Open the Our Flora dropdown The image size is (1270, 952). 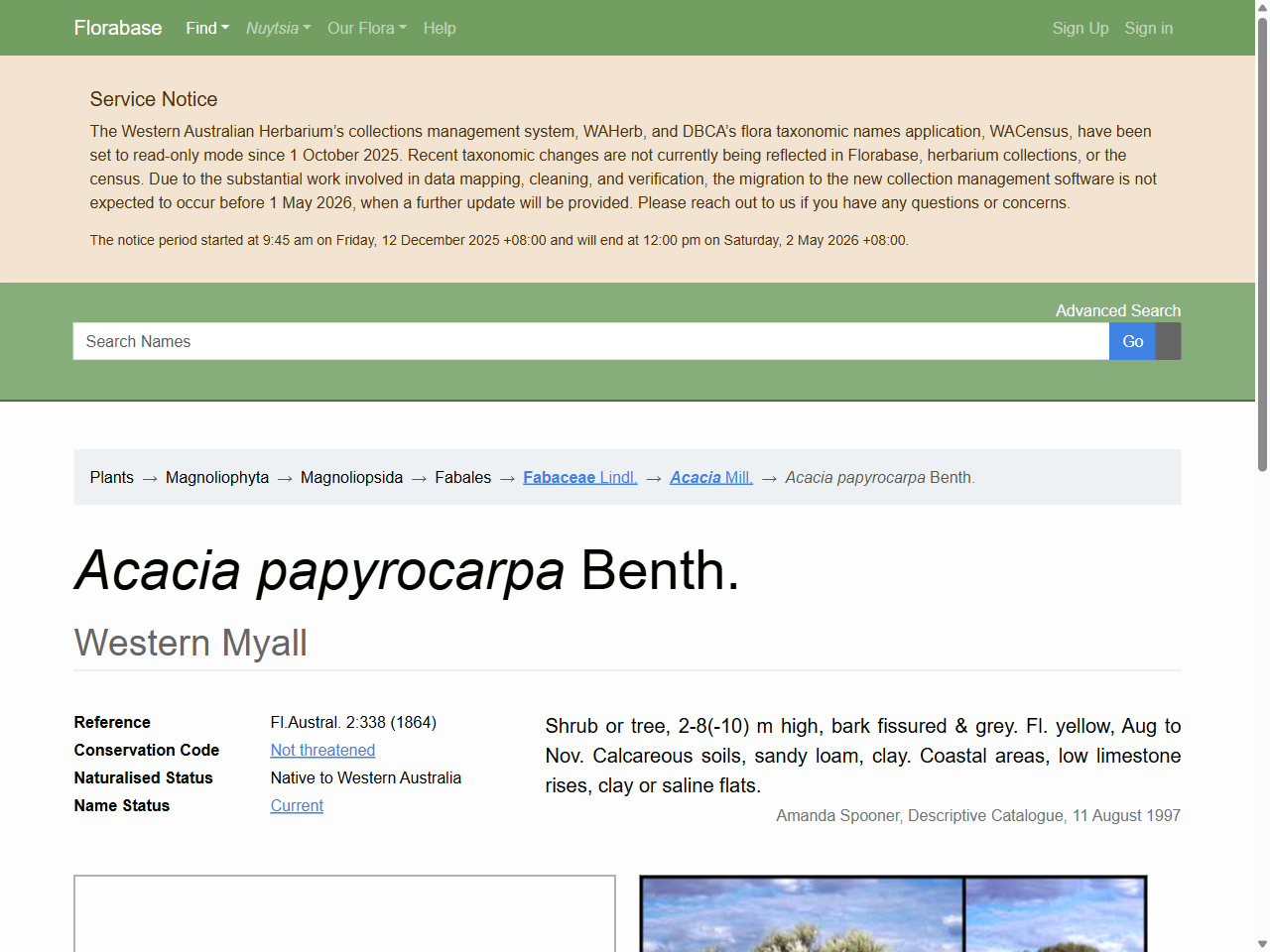pos(366,28)
